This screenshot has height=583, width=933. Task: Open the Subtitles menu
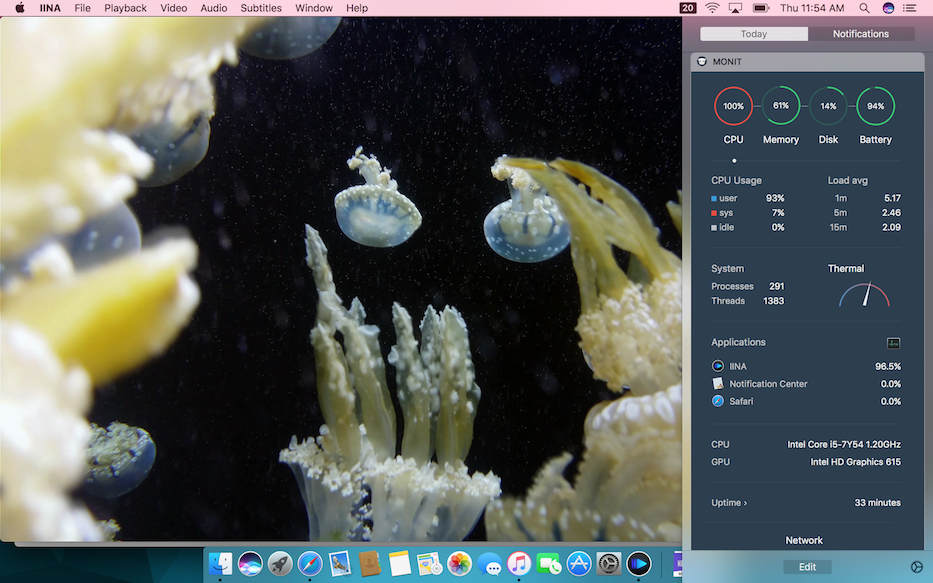point(261,8)
